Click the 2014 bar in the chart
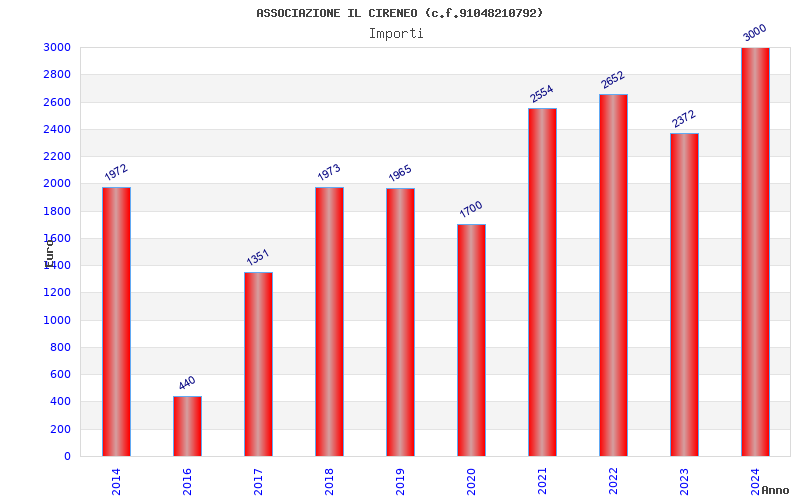This screenshot has width=800, height=500. [x=116, y=321]
